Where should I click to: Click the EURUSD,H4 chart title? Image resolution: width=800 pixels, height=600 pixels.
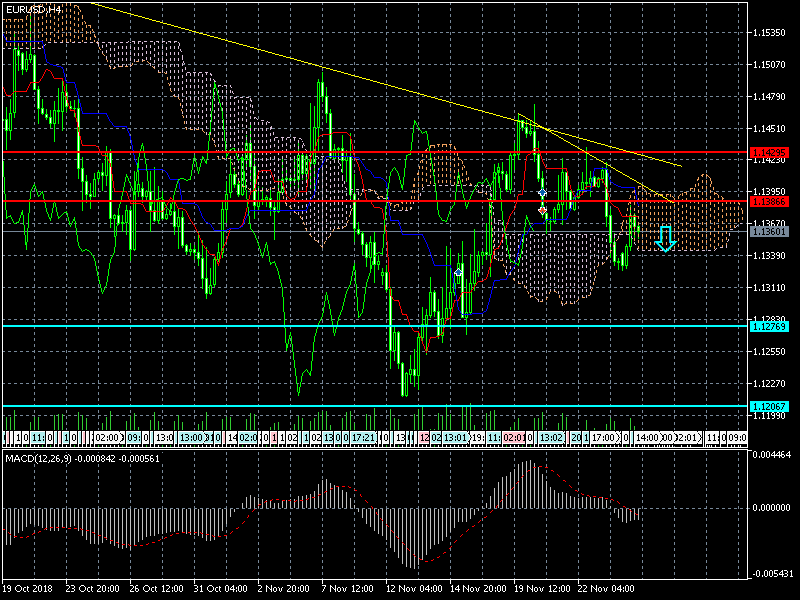click(x=31, y=8)
